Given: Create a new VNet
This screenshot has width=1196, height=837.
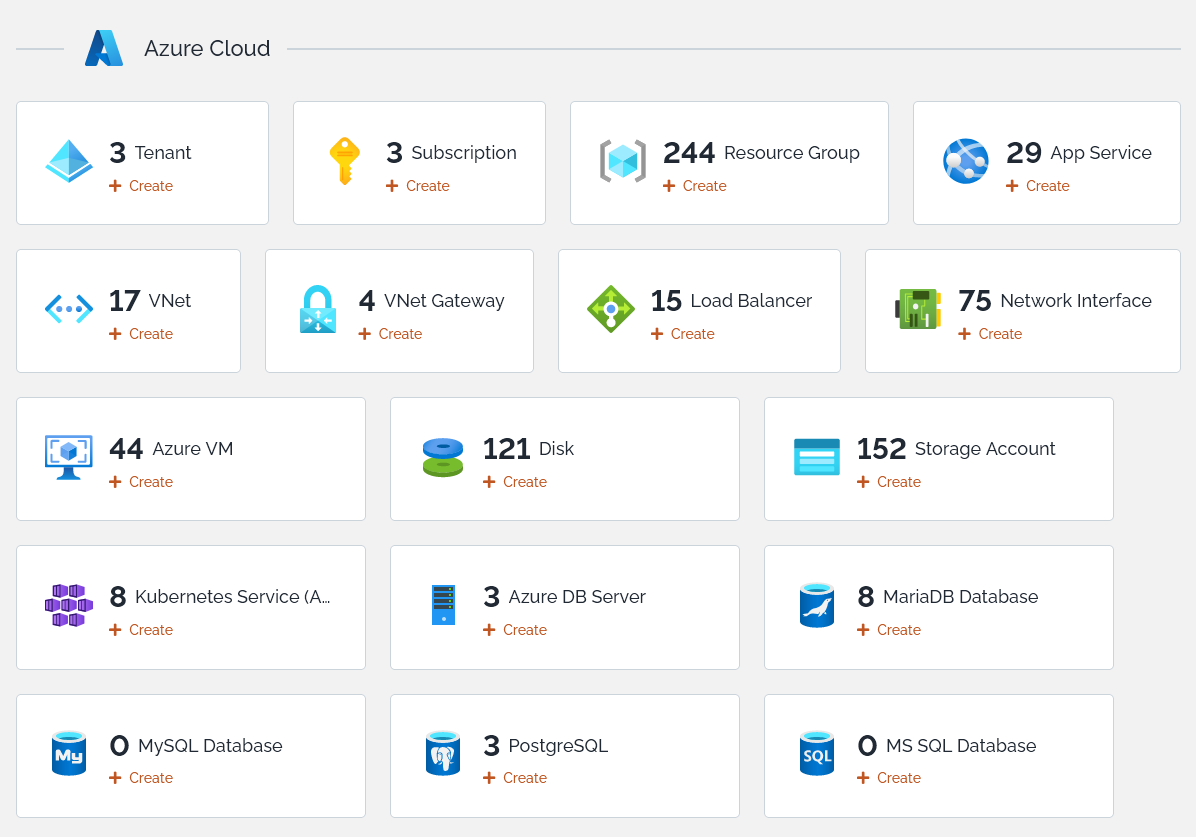Looking at the screenshot, I should coord(141,333).
